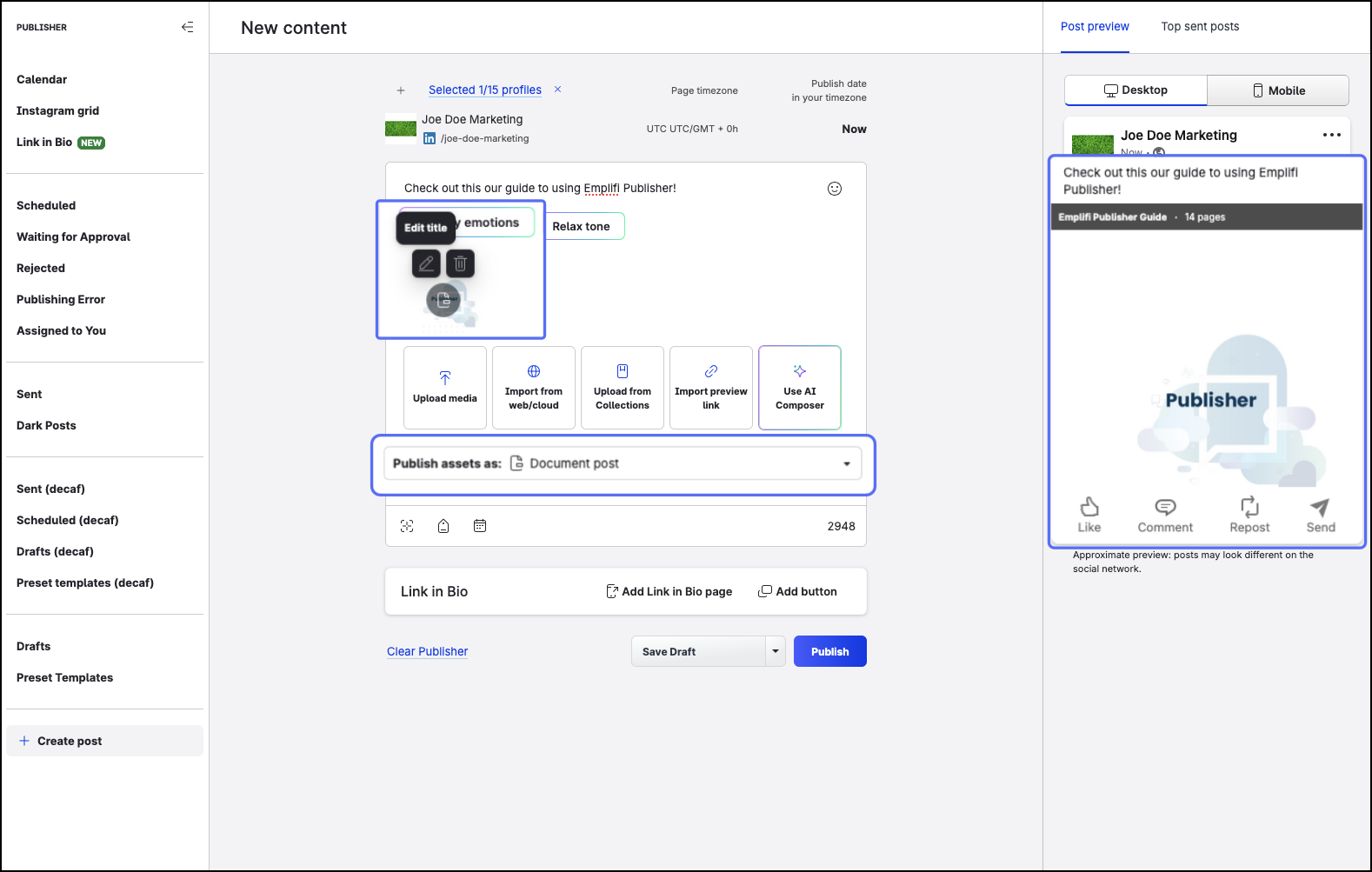Switch preview to Desktop view
The height and width of the screenshot is (872, 1372).
[1136, 90]
